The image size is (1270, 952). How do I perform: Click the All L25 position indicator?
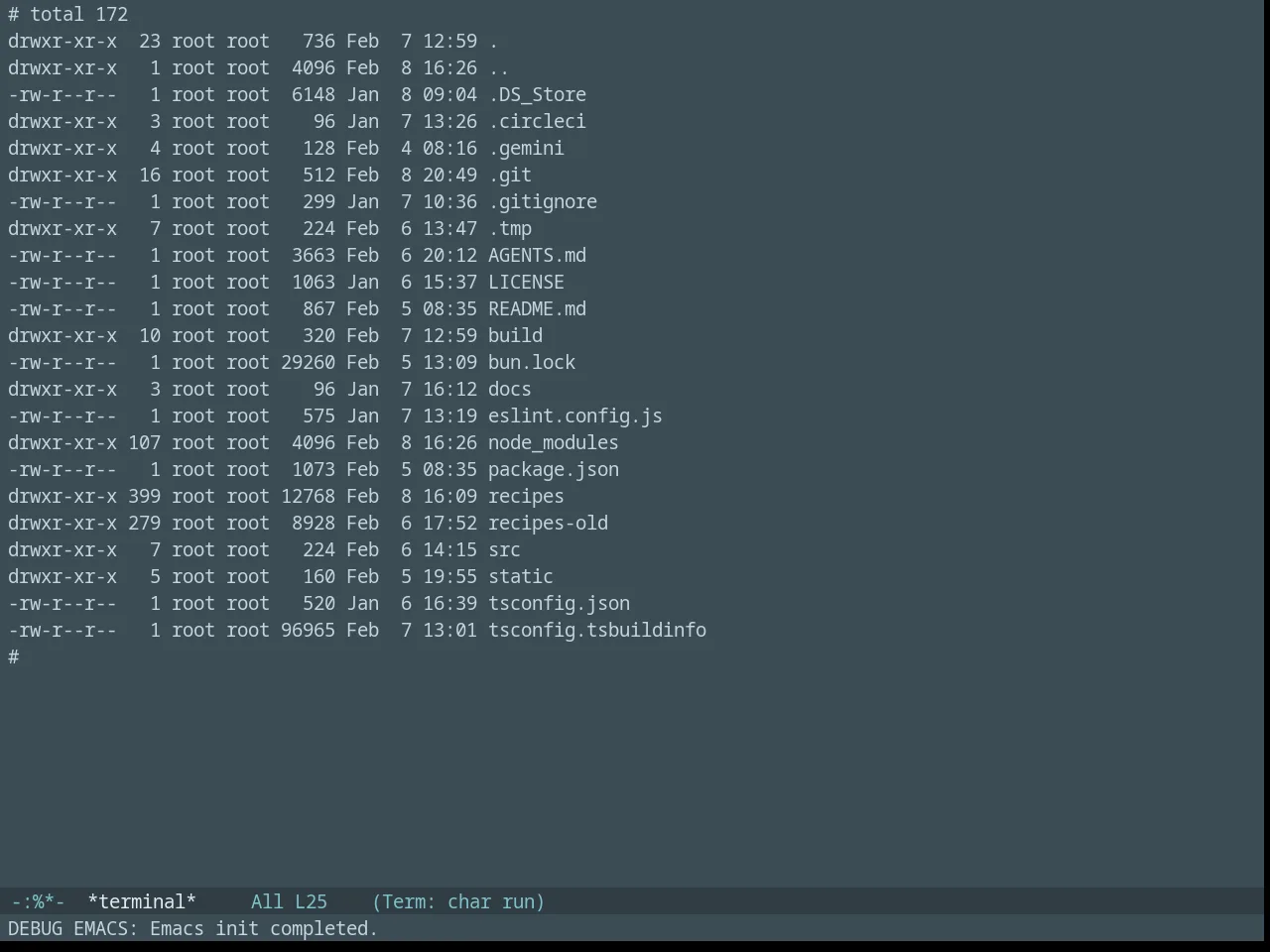(289, 901)
